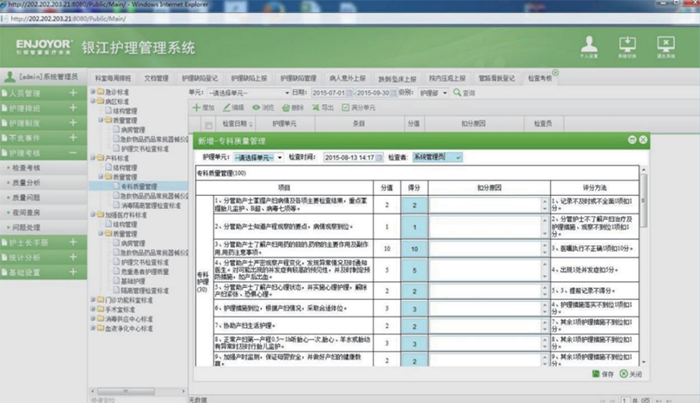Click the 关闭 close button in dialog footer

(630, 374)
